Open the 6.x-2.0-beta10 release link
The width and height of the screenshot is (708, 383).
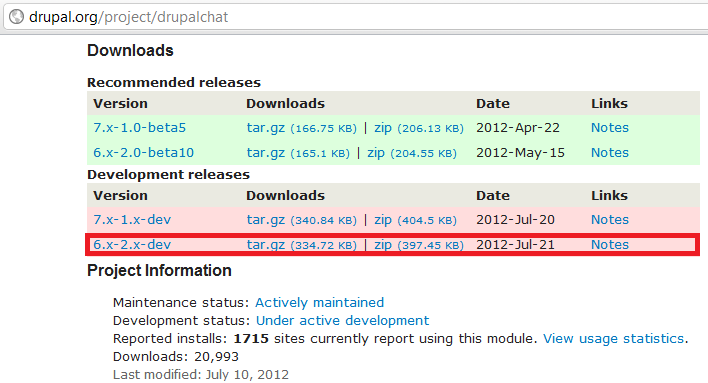tap(144, 153)
